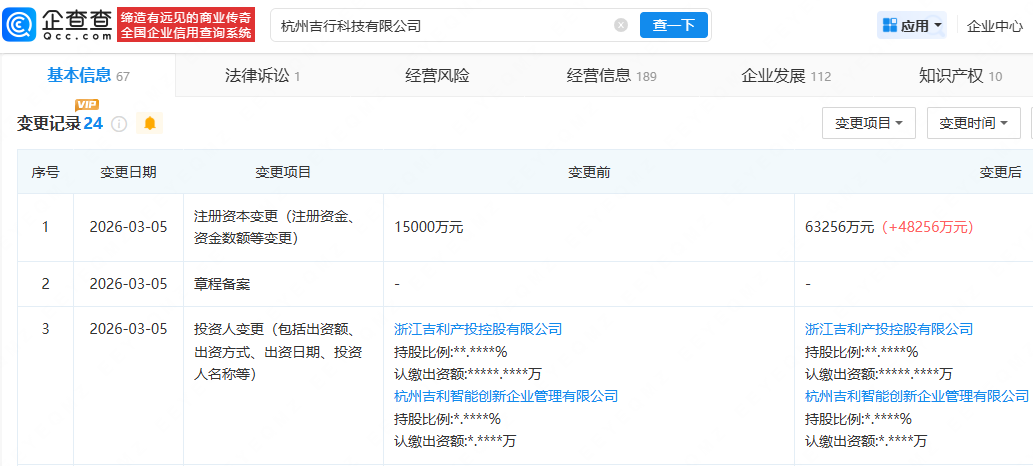The height and width of the screenshot is (466, 1033).
Task: Open the 企业中心 link
Action: pyautogui.click(x=994, y=26)
